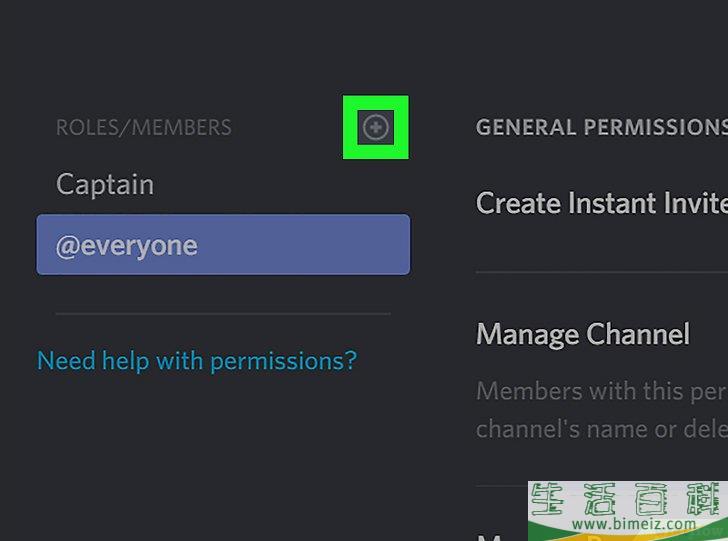Click the GENERAL PERMISSIONS heading
This screenshot has height=541, width=728.
pos(601,128)
